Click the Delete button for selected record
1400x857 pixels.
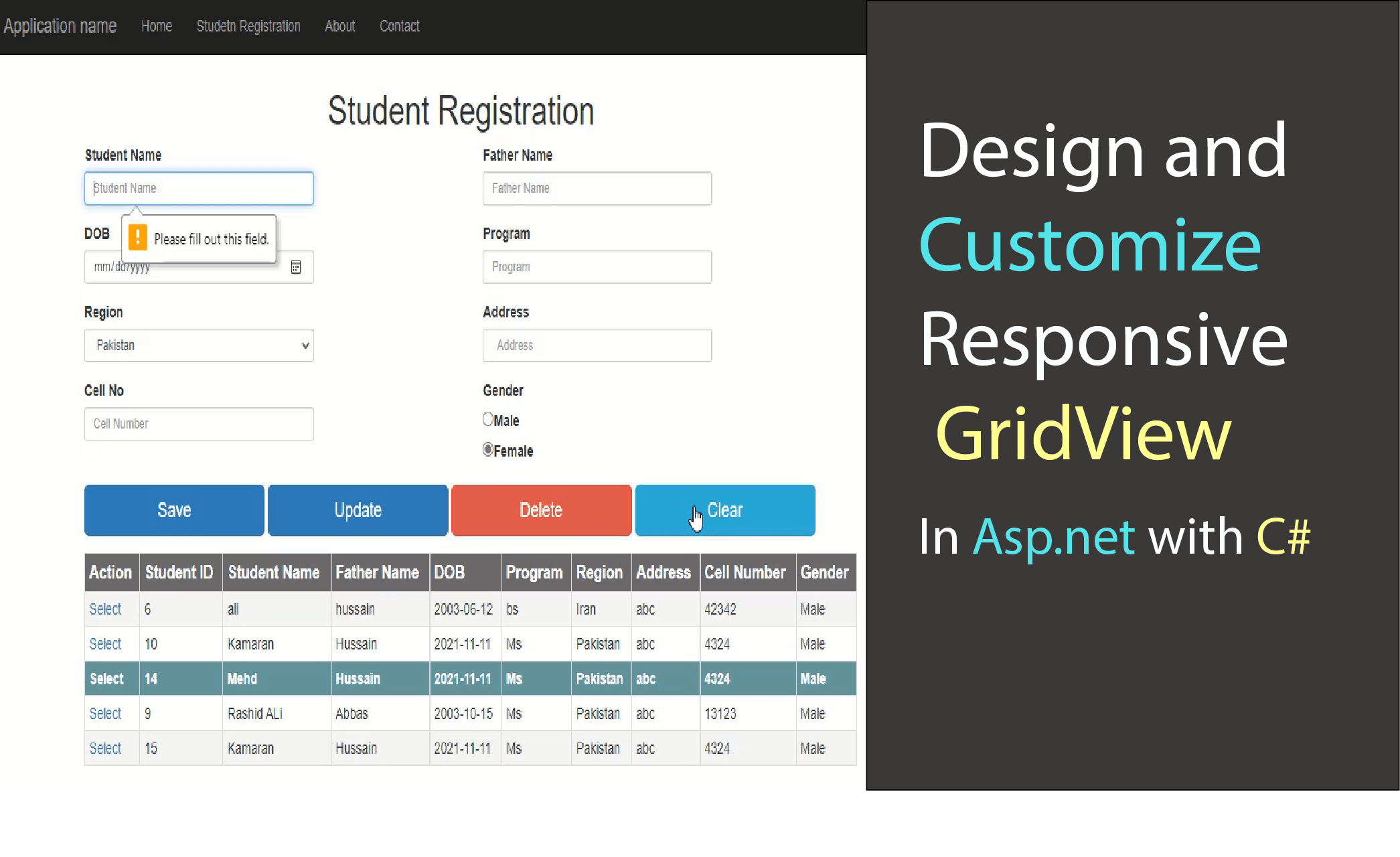[540, 510]
